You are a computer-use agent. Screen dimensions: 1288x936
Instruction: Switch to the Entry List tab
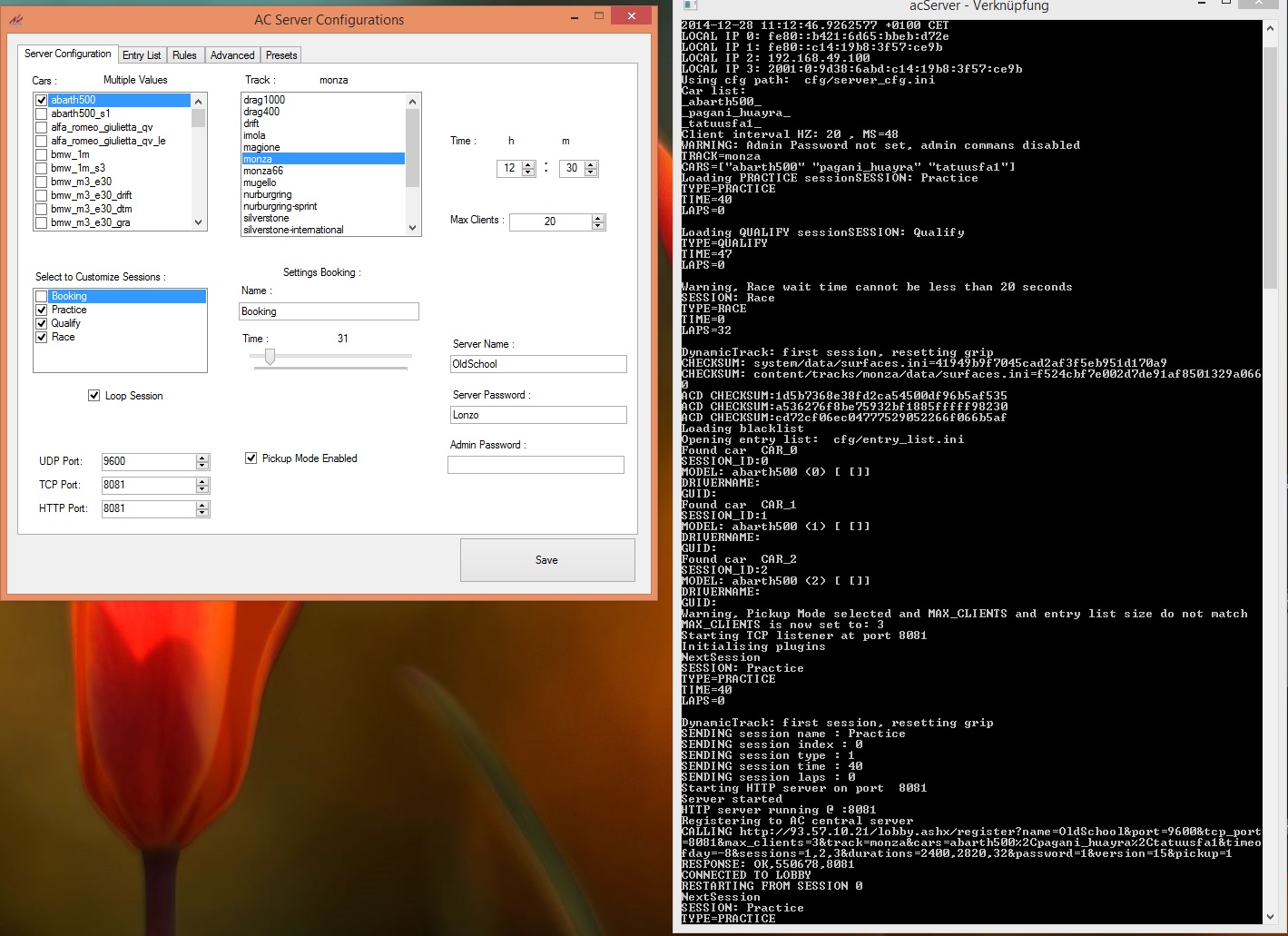[x=142, y=55]
